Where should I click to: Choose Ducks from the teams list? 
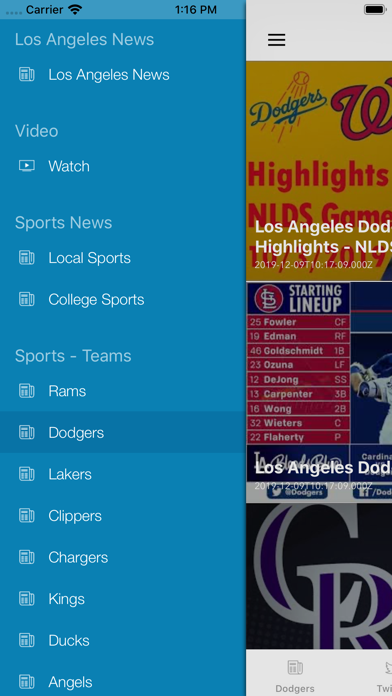(x=123, y=641)
